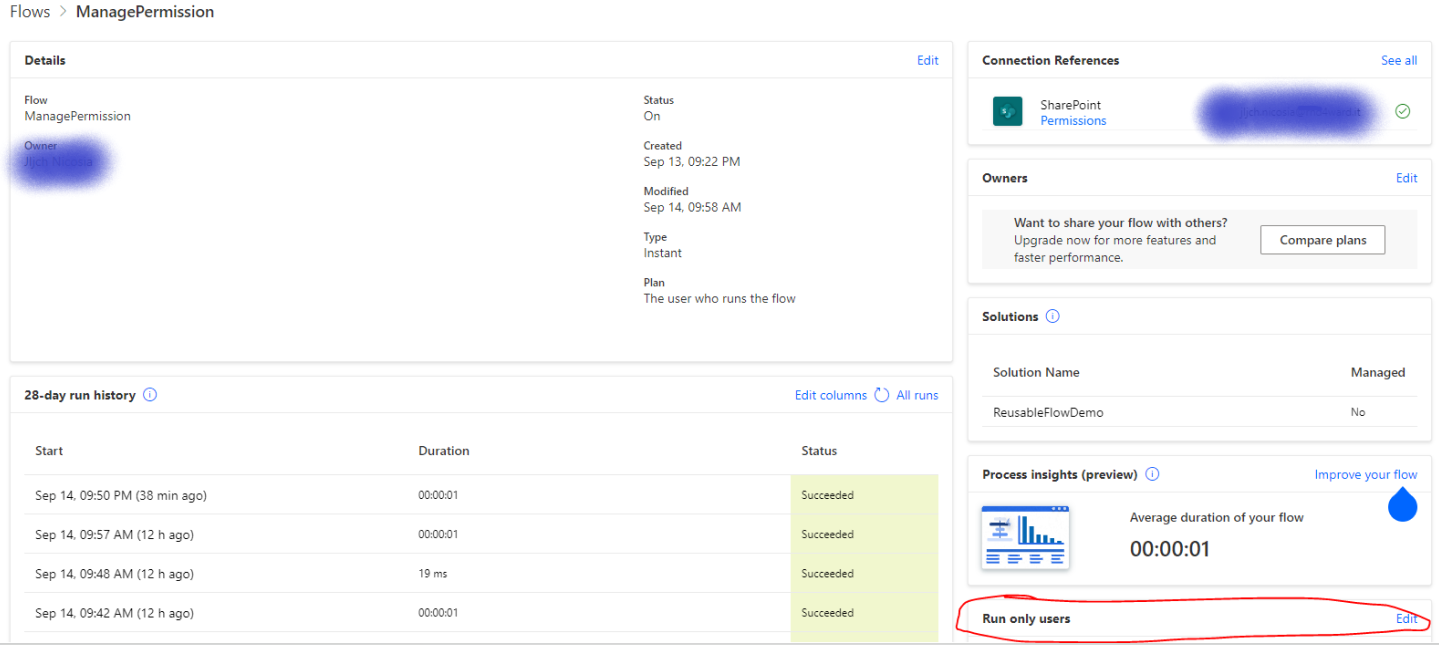Open the Process insights chart thumbnail
This screenshot has width=1439, height=645.
(x=1025, y=537)
